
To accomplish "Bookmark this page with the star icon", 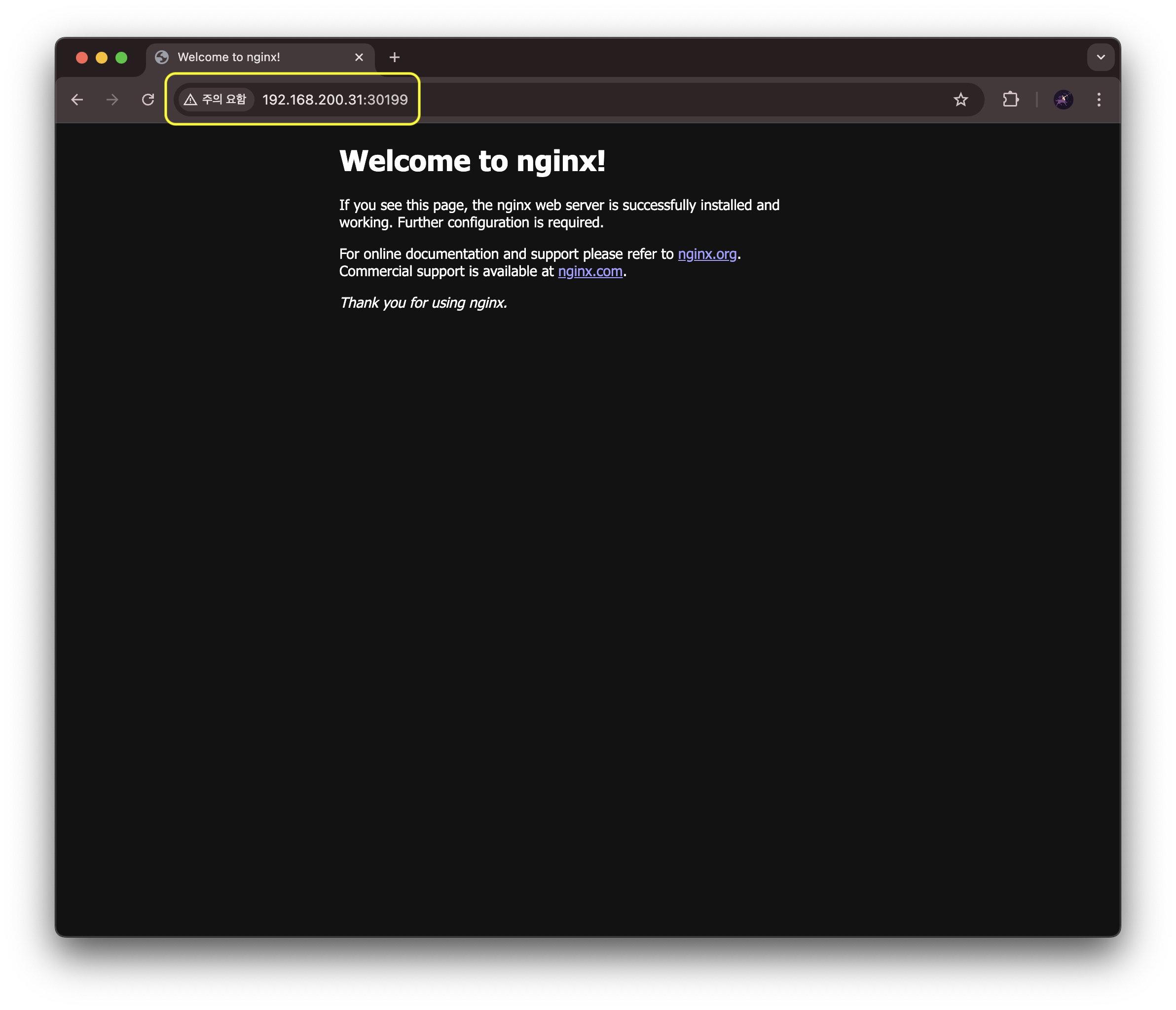I will click(960, 100).
